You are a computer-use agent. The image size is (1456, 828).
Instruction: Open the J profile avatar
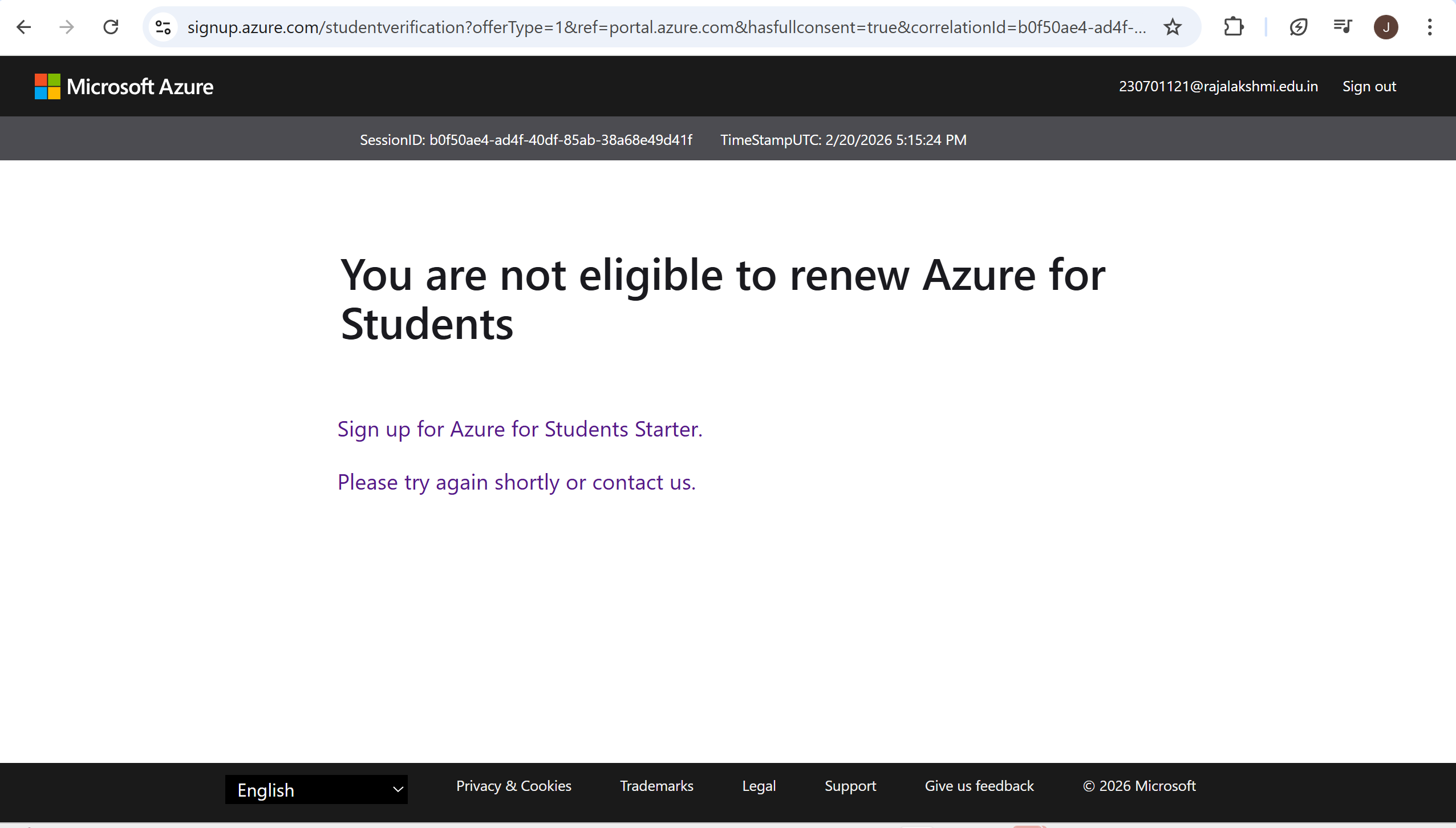tap(1386, 27)
